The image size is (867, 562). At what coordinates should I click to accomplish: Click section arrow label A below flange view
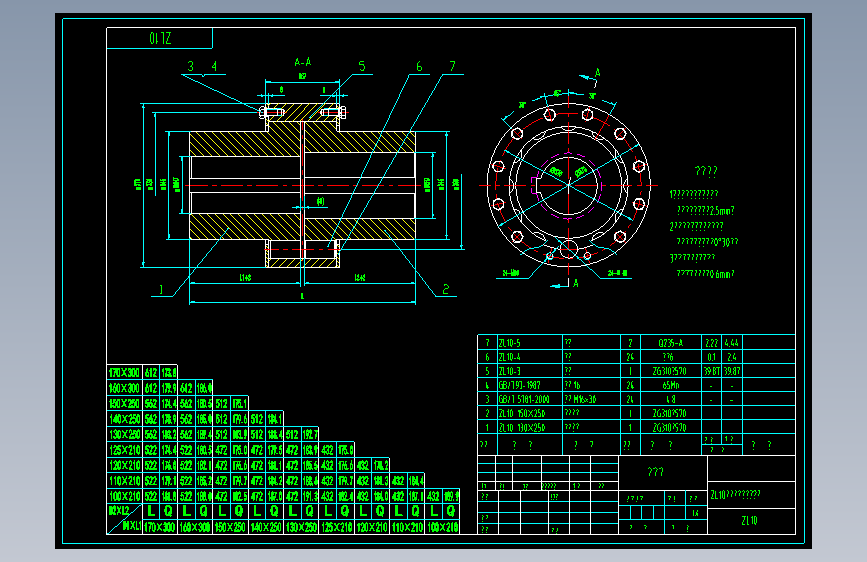click(x=576, y=283)
